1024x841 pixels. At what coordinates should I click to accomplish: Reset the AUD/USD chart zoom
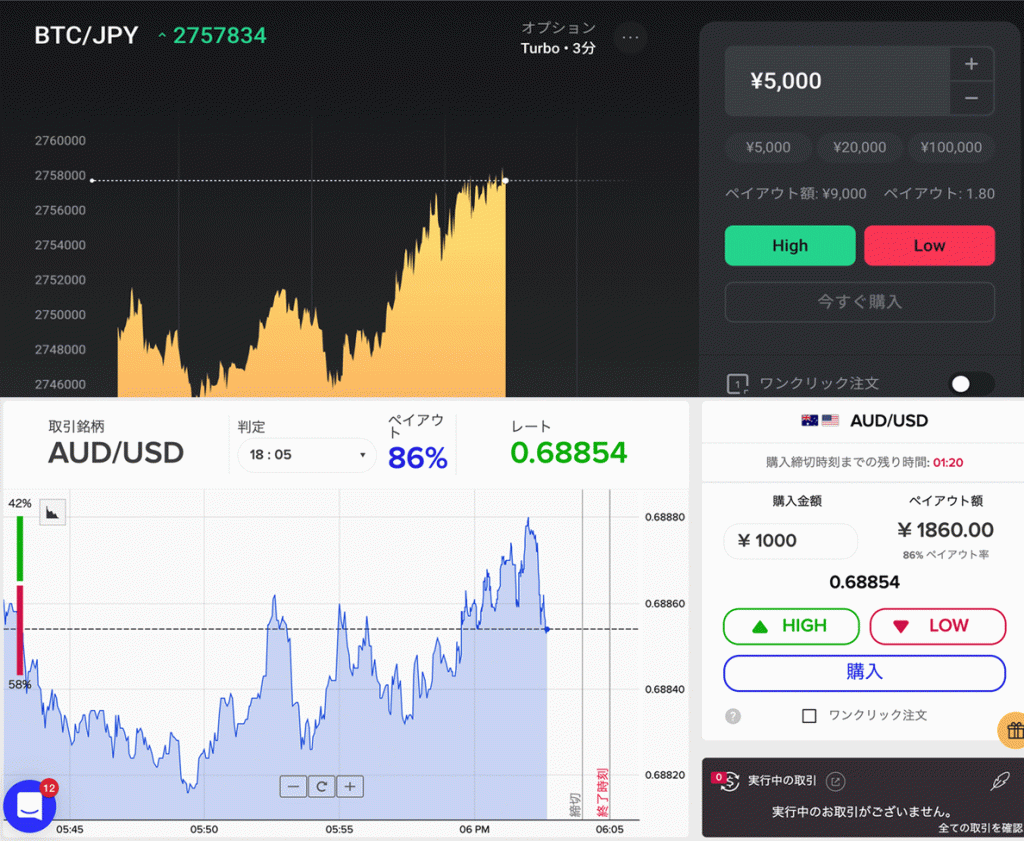(x=322, y=787)
